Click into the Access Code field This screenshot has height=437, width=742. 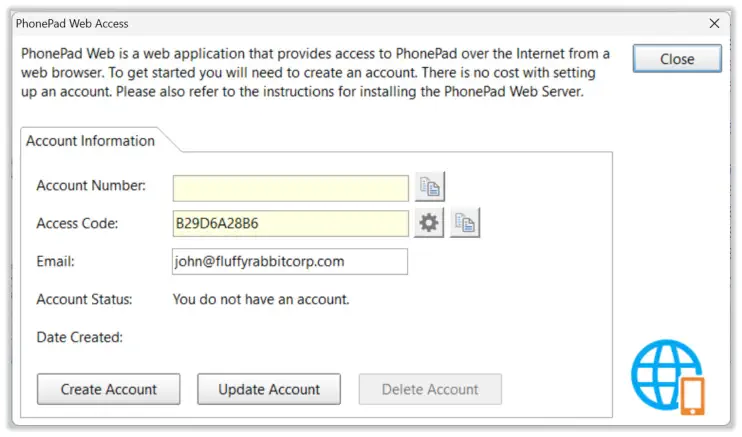[x=291, y=223]
